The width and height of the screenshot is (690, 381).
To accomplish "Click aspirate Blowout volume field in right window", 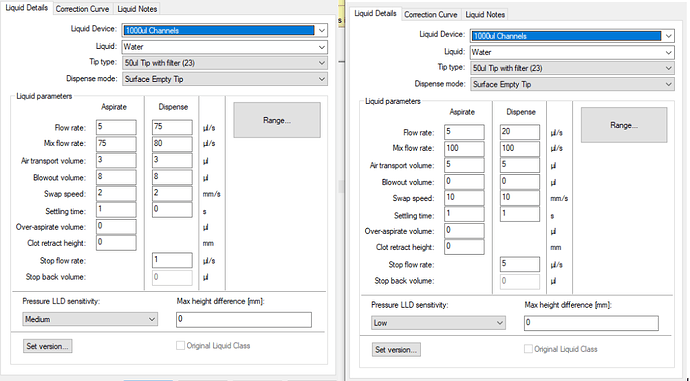I will (x=464, y=182).
